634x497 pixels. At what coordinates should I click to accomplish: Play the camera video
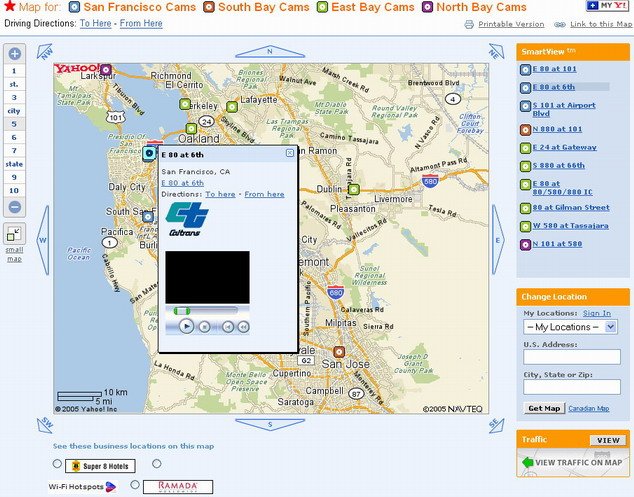186,326
